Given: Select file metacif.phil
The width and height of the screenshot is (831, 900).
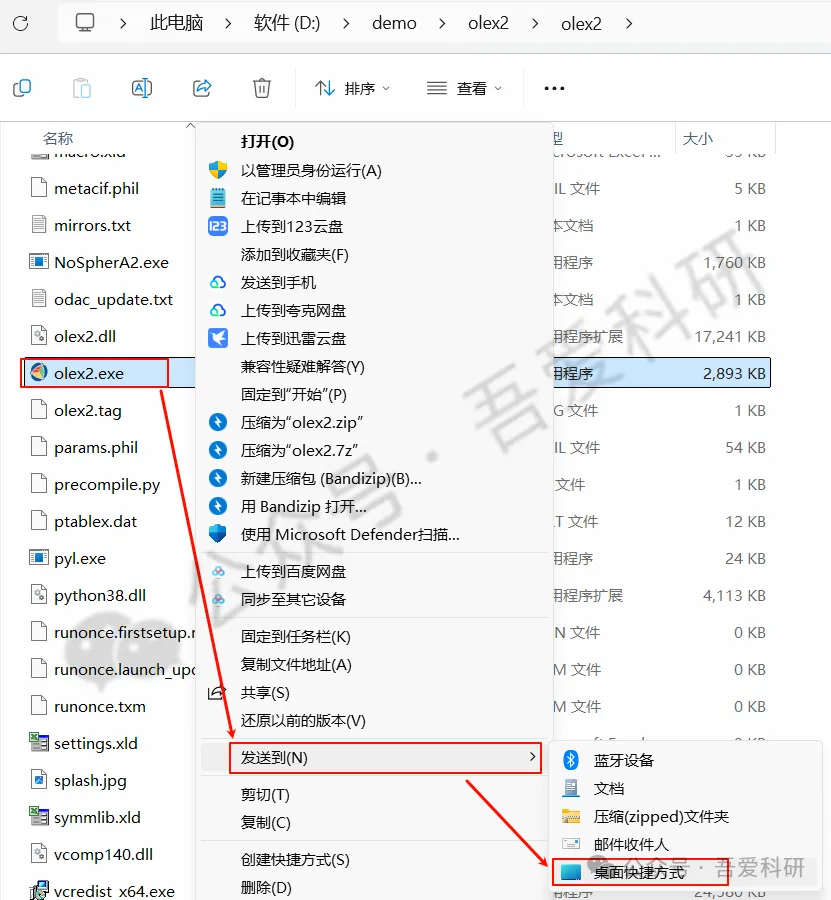Looking at the screenshot, I should point(96,189).
